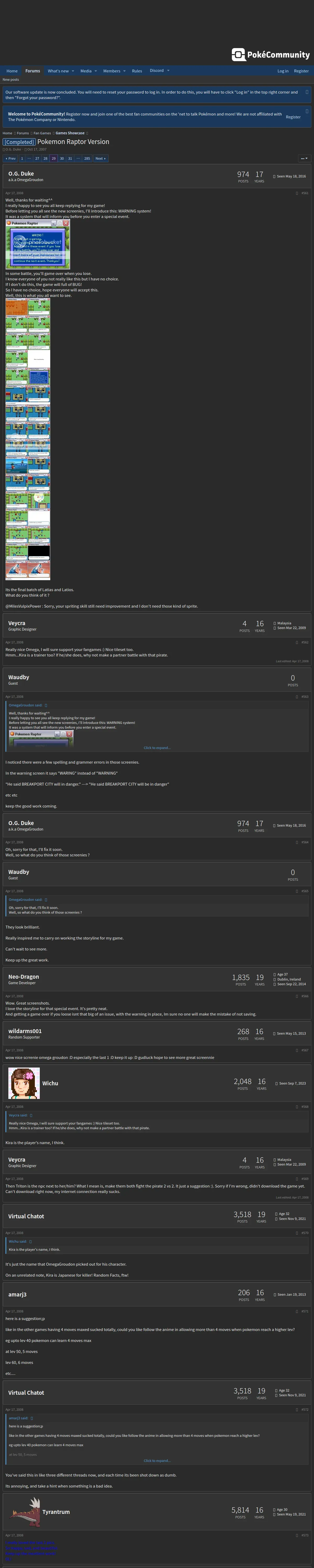Screen dimensions: 314x1568
Task: Expand the What's new menu arrow
Action: (72, 71)
